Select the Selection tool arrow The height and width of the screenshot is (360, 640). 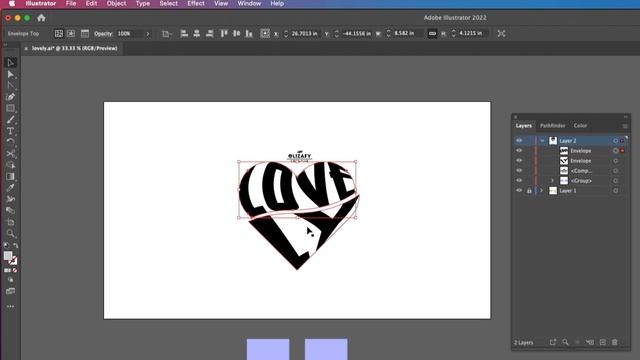click(11, 62)
